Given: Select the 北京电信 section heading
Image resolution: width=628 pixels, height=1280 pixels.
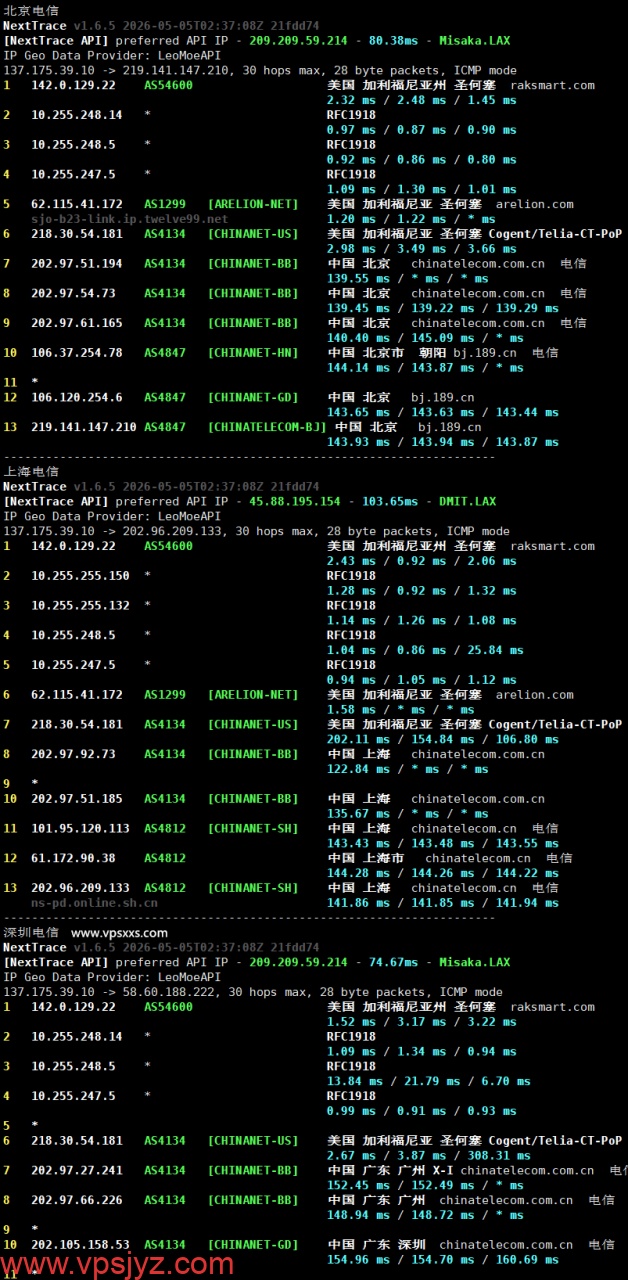Looking at the screenshot, I should tap(31, 10).
